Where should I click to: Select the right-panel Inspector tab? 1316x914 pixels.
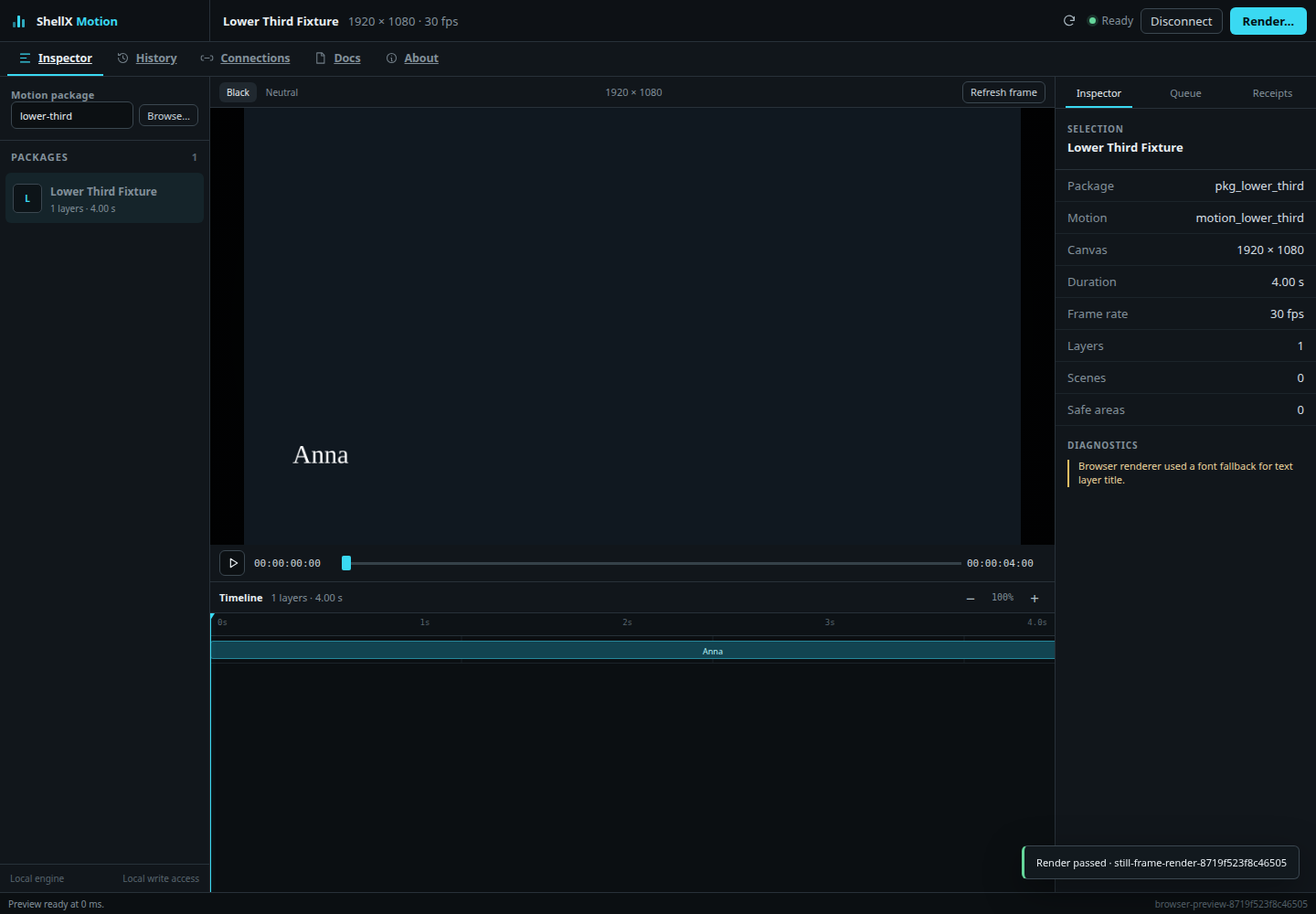coord(1098,93)
